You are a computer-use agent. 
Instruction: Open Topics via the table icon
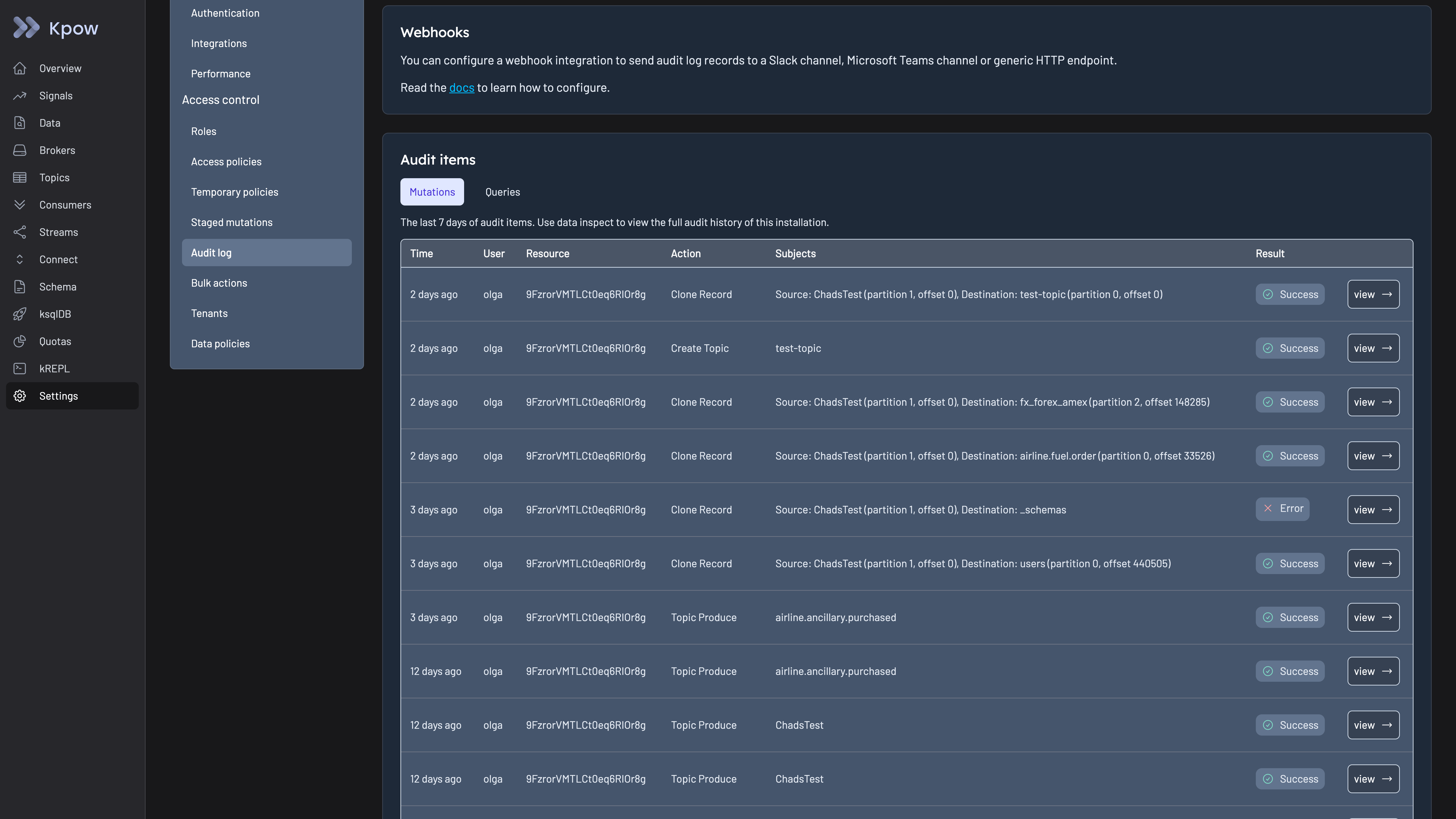(20, 177)
